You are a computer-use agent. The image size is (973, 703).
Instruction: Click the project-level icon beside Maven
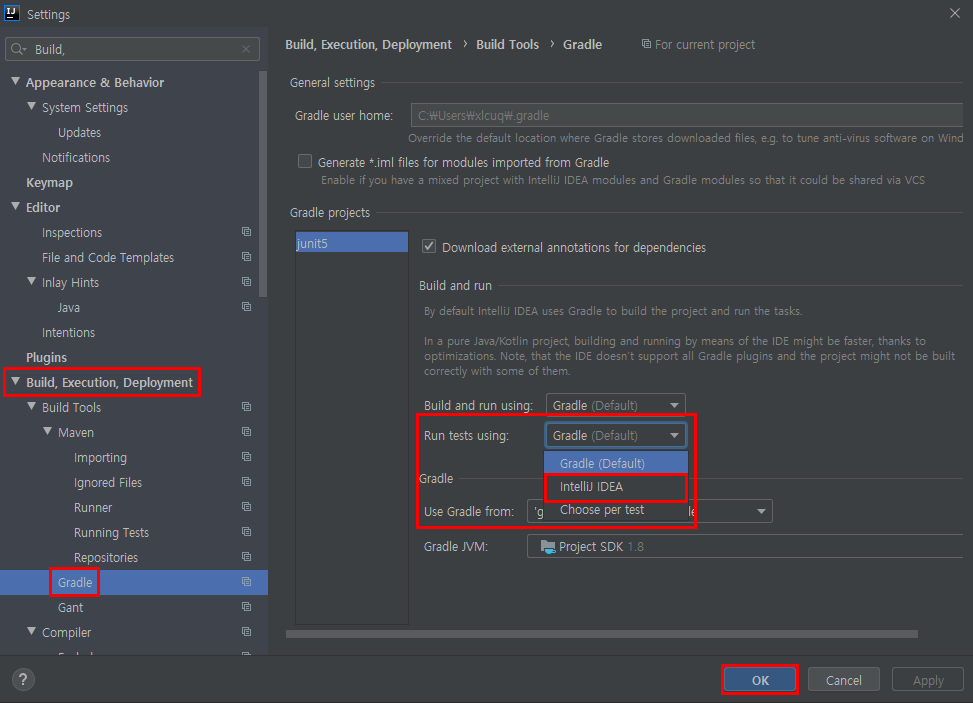pyautogui.click(x=246, y=432)
